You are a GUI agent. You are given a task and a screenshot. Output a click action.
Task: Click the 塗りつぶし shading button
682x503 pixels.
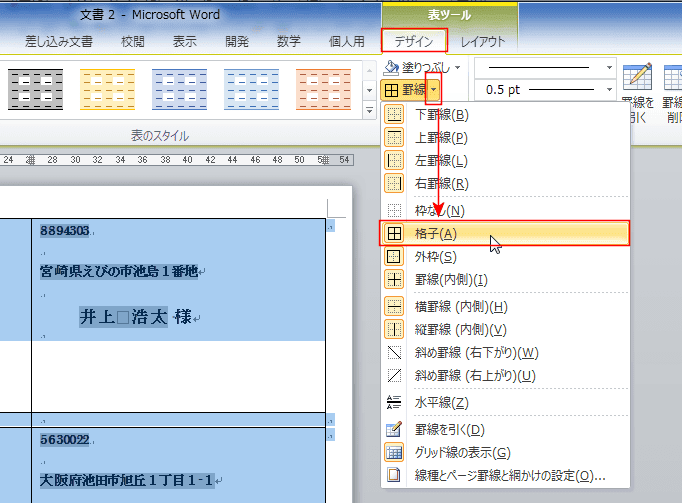418,67
